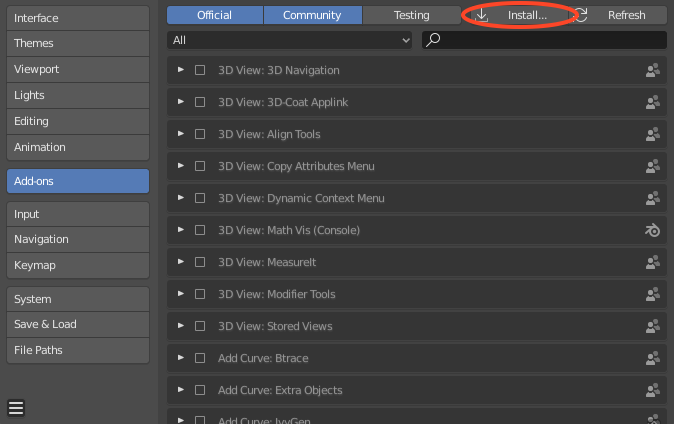Click community icon on 3D-Coat Applink row

[653, 102]
